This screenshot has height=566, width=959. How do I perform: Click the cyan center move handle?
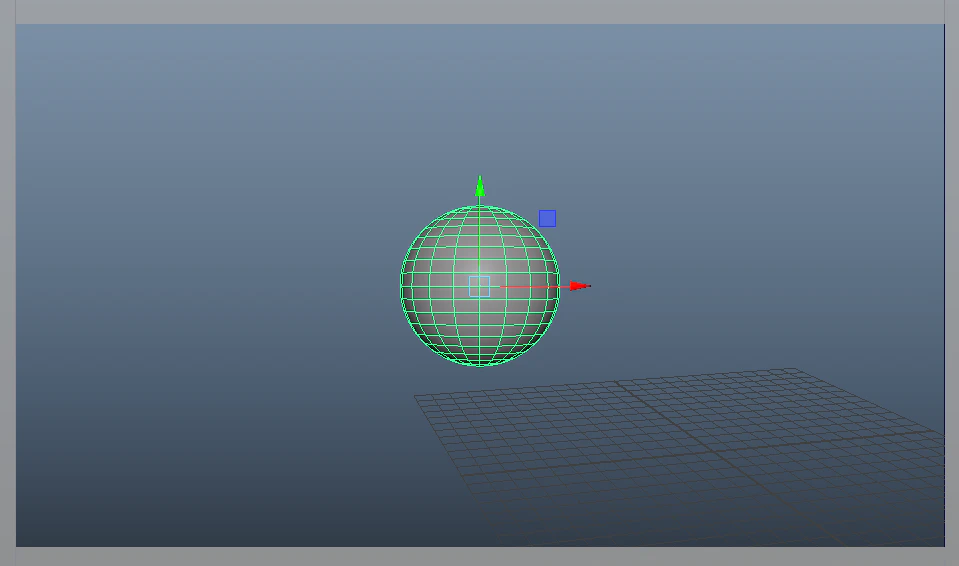(480, 286)
